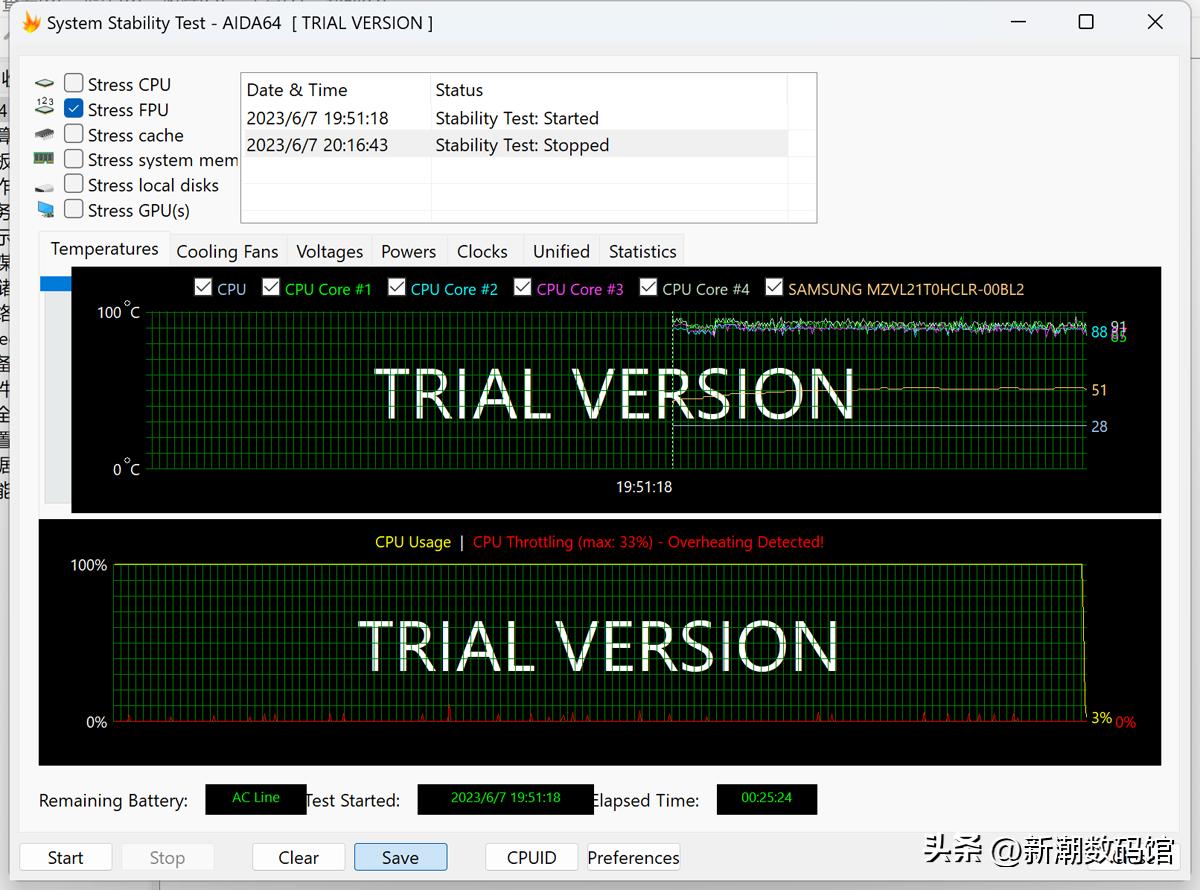Uncheck the Stress FPU option
Viewport: 1200px width, 890px height.
coord(74,109)
